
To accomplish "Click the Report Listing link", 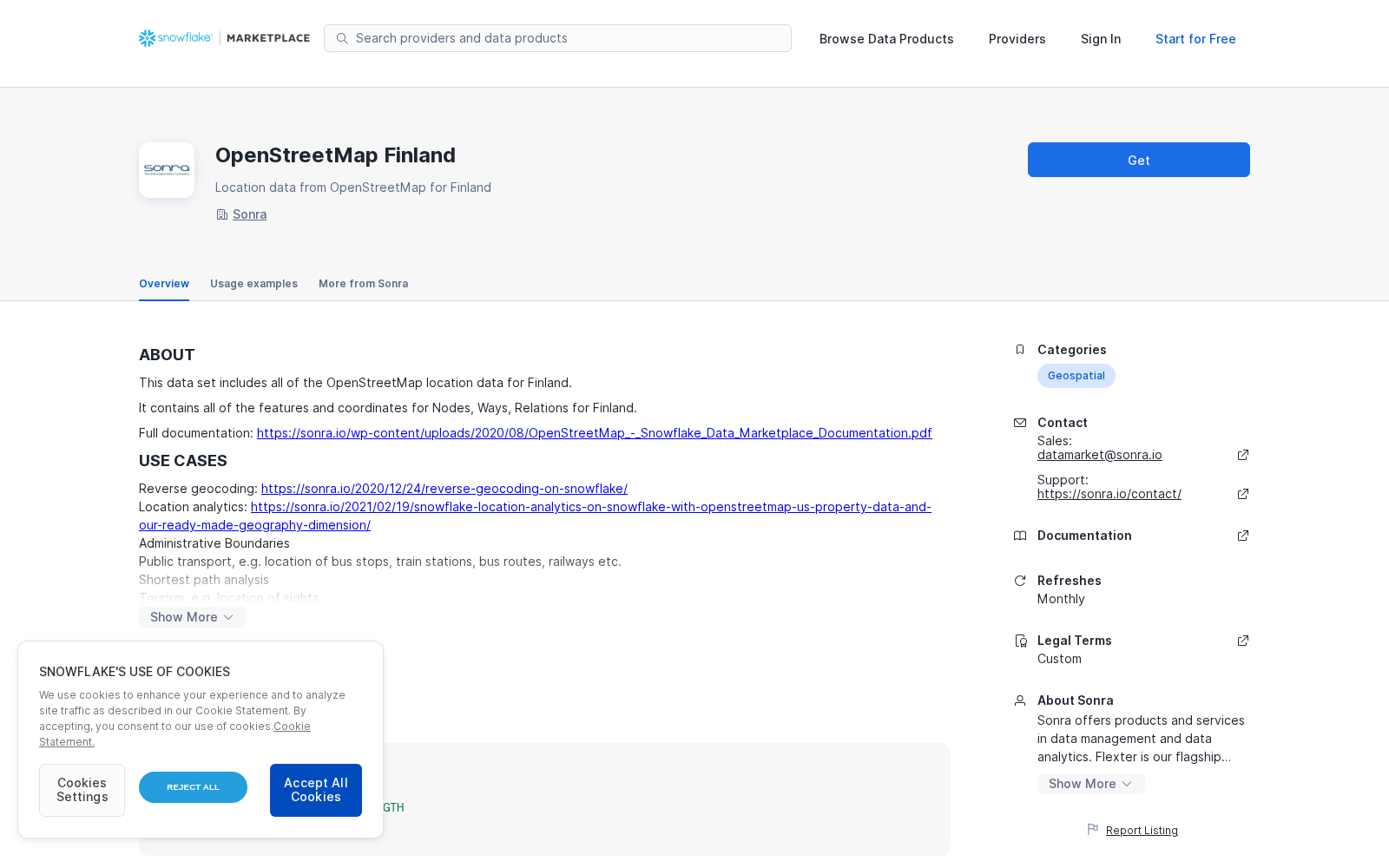I will pos(1142,831).
